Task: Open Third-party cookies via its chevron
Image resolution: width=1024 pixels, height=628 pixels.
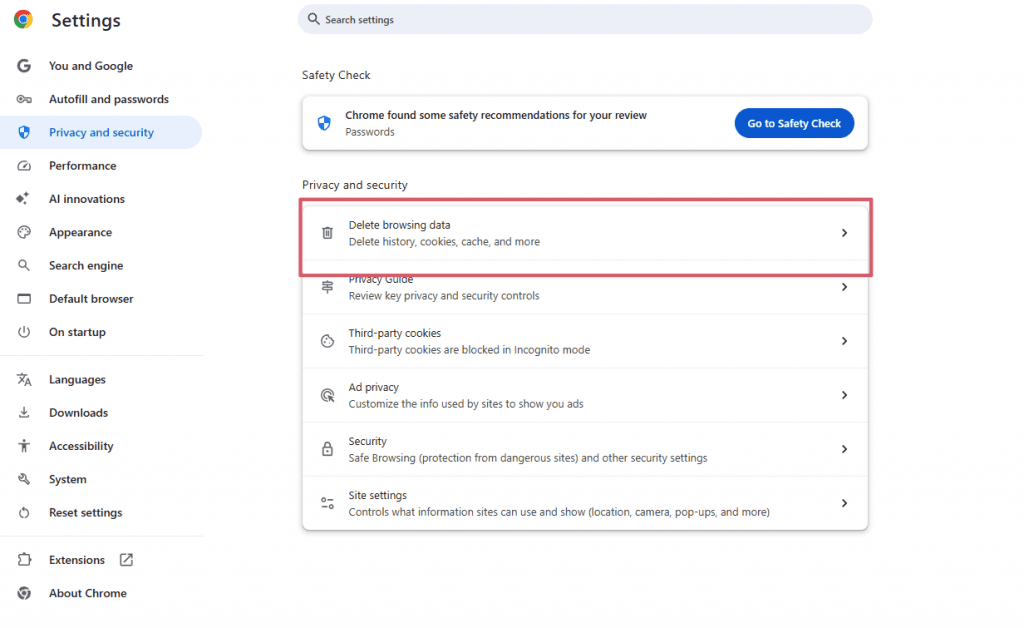Action: (844, 341)
